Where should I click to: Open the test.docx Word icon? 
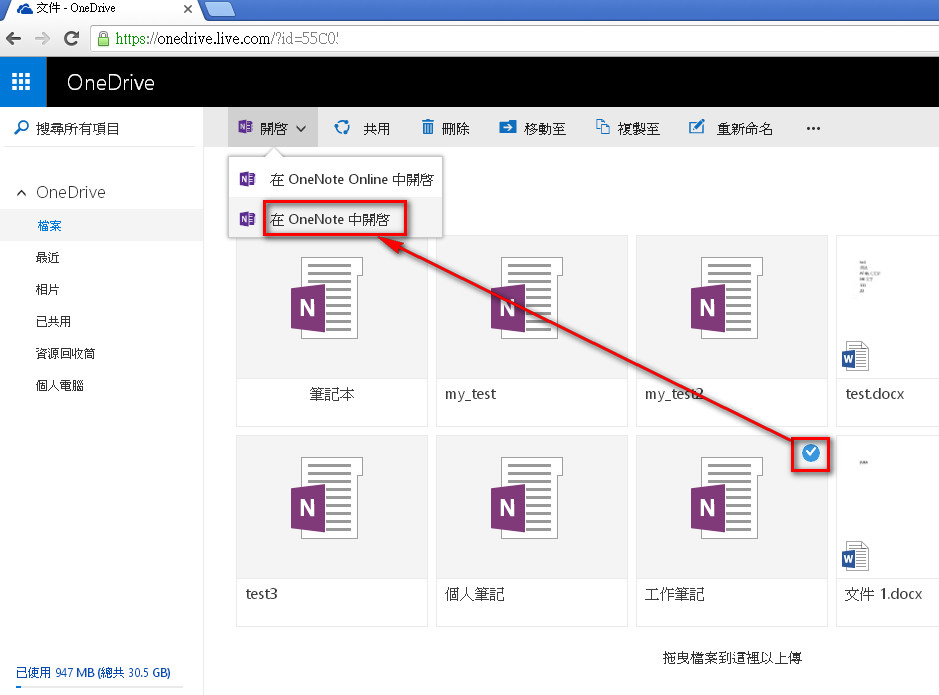(855, 356)
